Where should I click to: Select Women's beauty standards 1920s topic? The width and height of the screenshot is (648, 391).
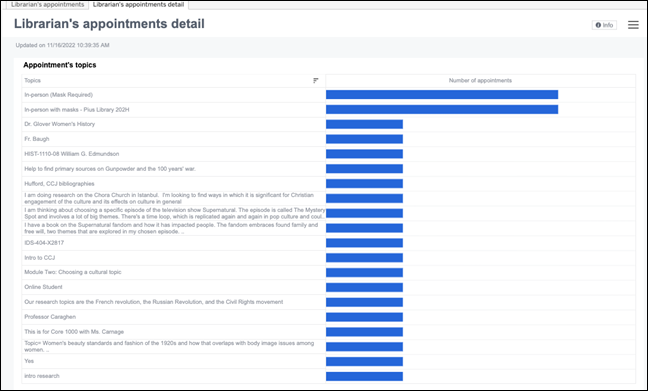(169, 346)
